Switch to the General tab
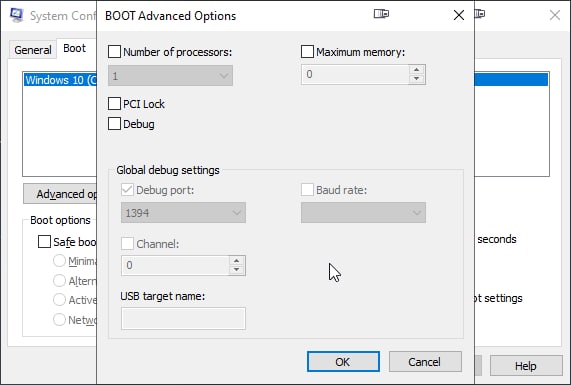 (x=33, y=50)
